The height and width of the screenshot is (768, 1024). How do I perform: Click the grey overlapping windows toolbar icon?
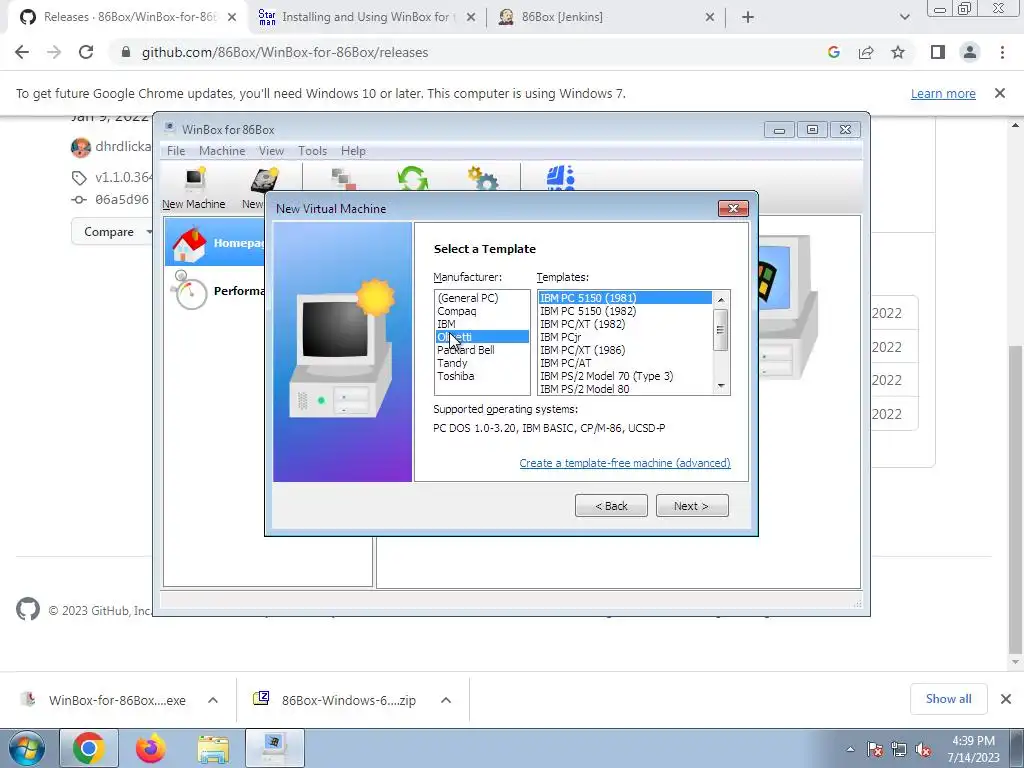point(343,179)
